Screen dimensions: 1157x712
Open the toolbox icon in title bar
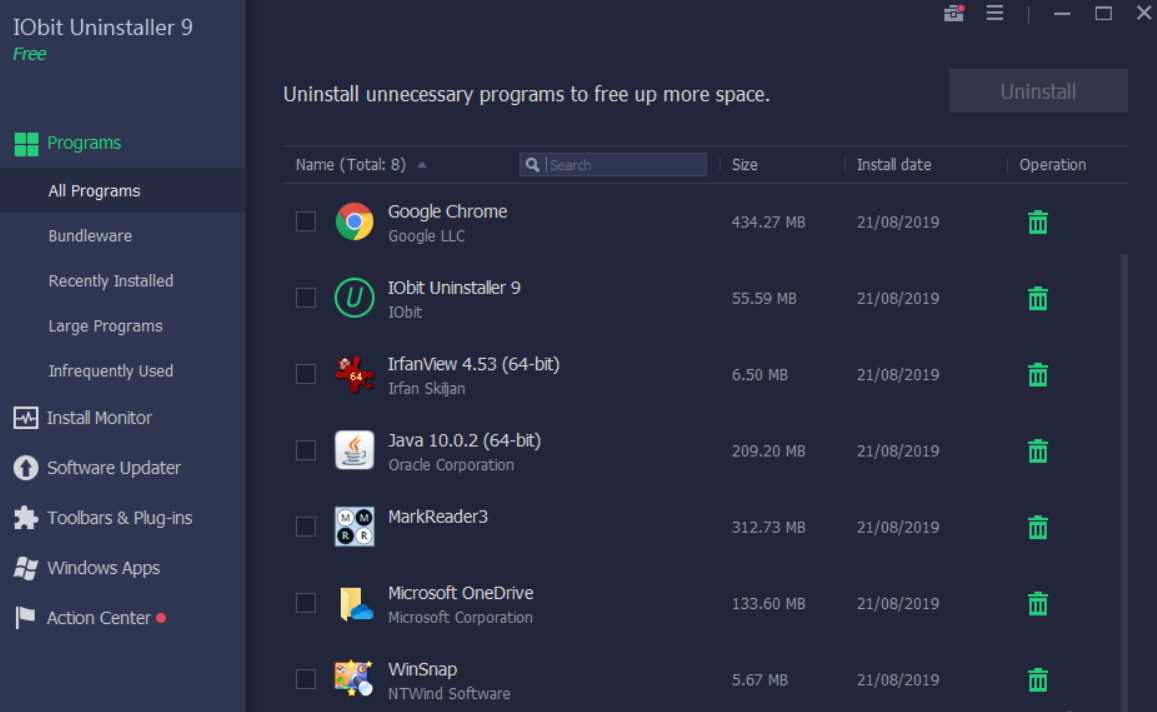coord(954,13)
